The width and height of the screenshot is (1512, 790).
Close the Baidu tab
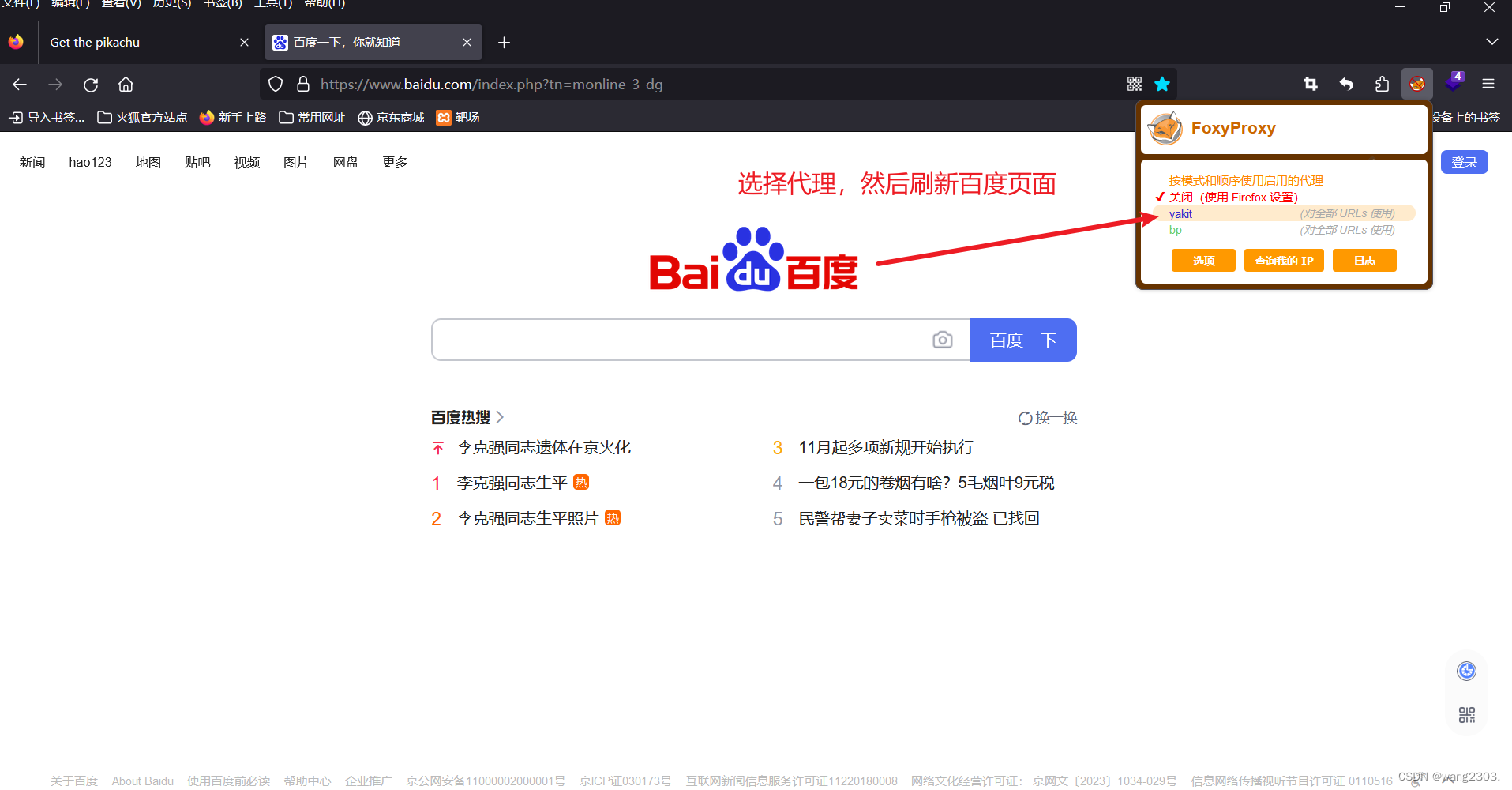tap(467, 43)
